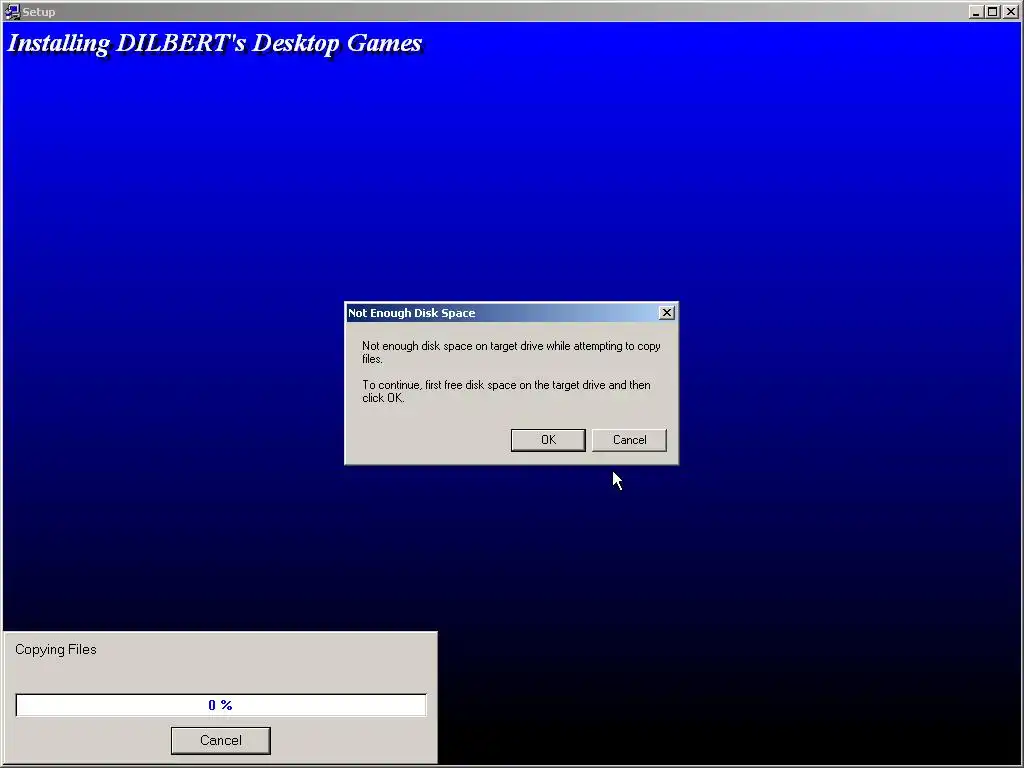Click the 0 % copy progress bar
The height and width of the screenshot is (768, 1024).
pos(221,705)
